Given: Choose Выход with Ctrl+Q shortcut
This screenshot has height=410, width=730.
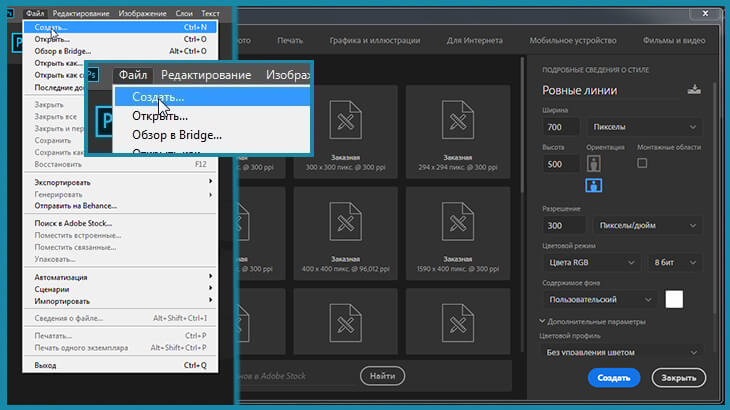Looking at the screenshot, I should tap(121, 365).
